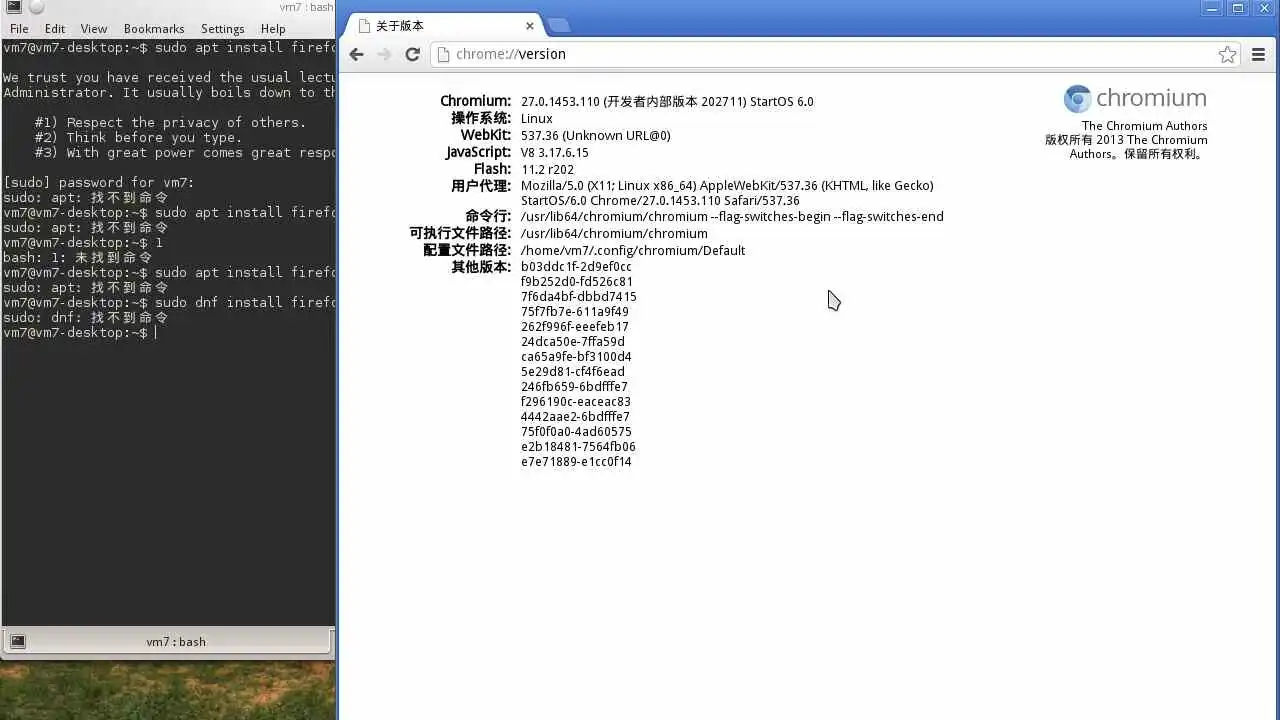Click the 'sudo dnf install' command line in terminal
The image size is (1280, 720).
(x=168, y=302)
